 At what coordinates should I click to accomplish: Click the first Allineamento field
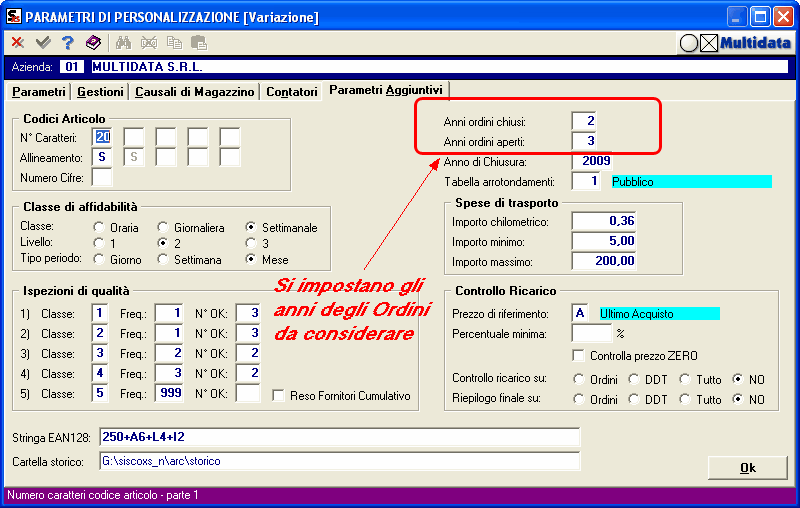click(x=102, y=157)
